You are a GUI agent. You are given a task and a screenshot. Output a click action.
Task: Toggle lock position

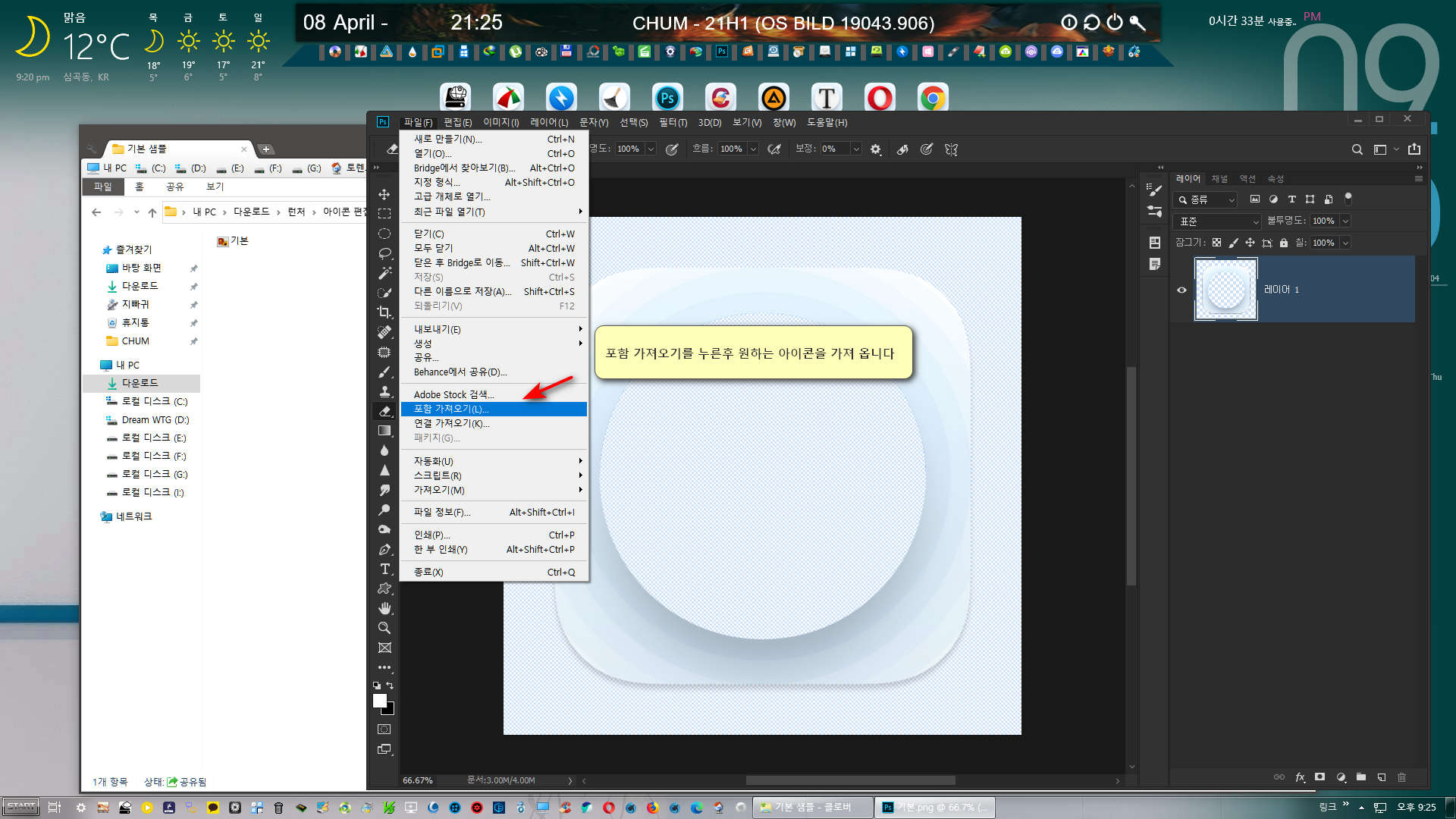[x=1250, y=243]
